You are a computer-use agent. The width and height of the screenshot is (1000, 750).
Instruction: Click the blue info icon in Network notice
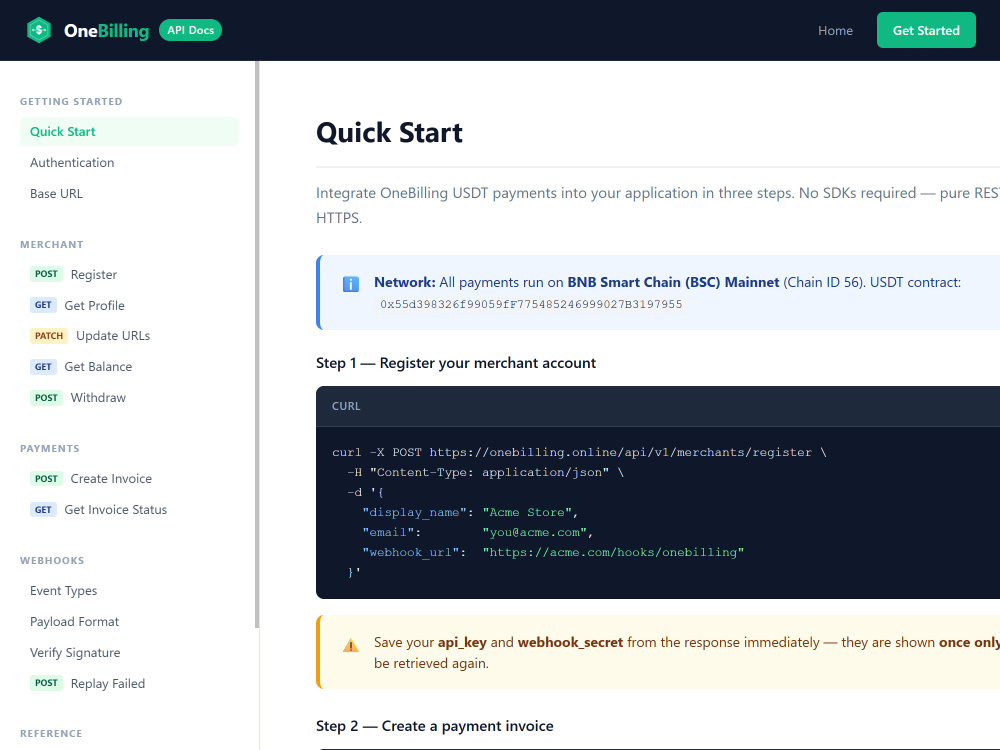pyautogui.click(x=351, y=284)
